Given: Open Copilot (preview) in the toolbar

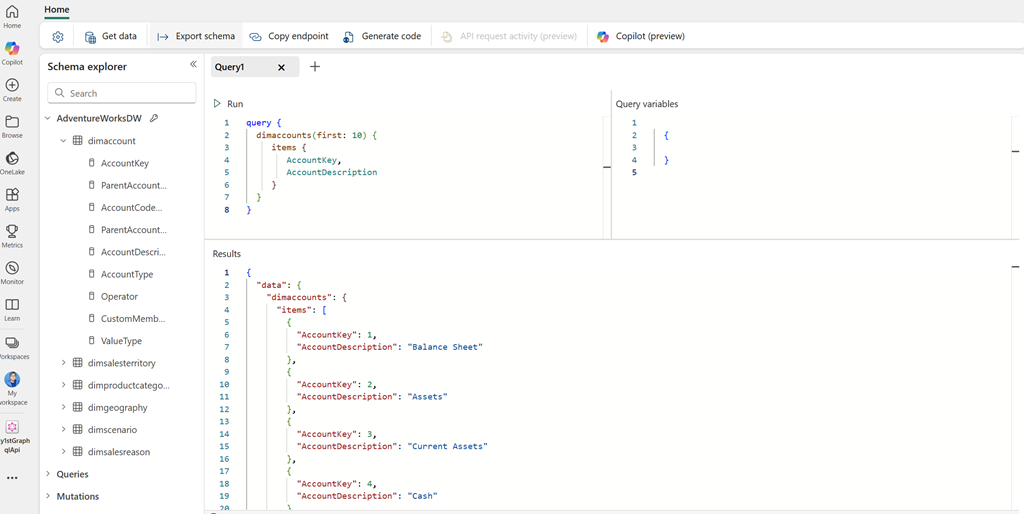Looking at the screenshot, I should click(x=641, y=37).
